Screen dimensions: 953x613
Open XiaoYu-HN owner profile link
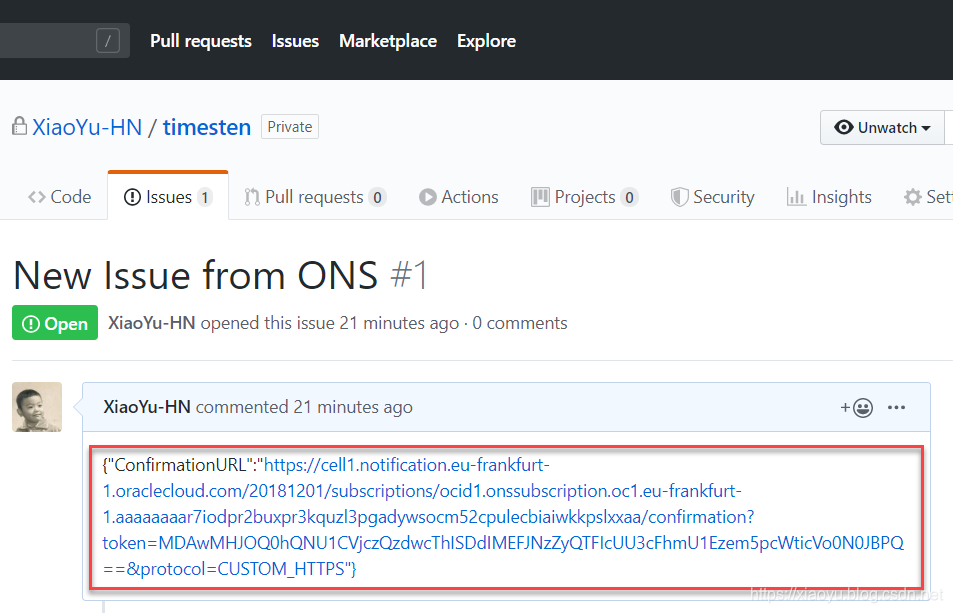point(87,127)
